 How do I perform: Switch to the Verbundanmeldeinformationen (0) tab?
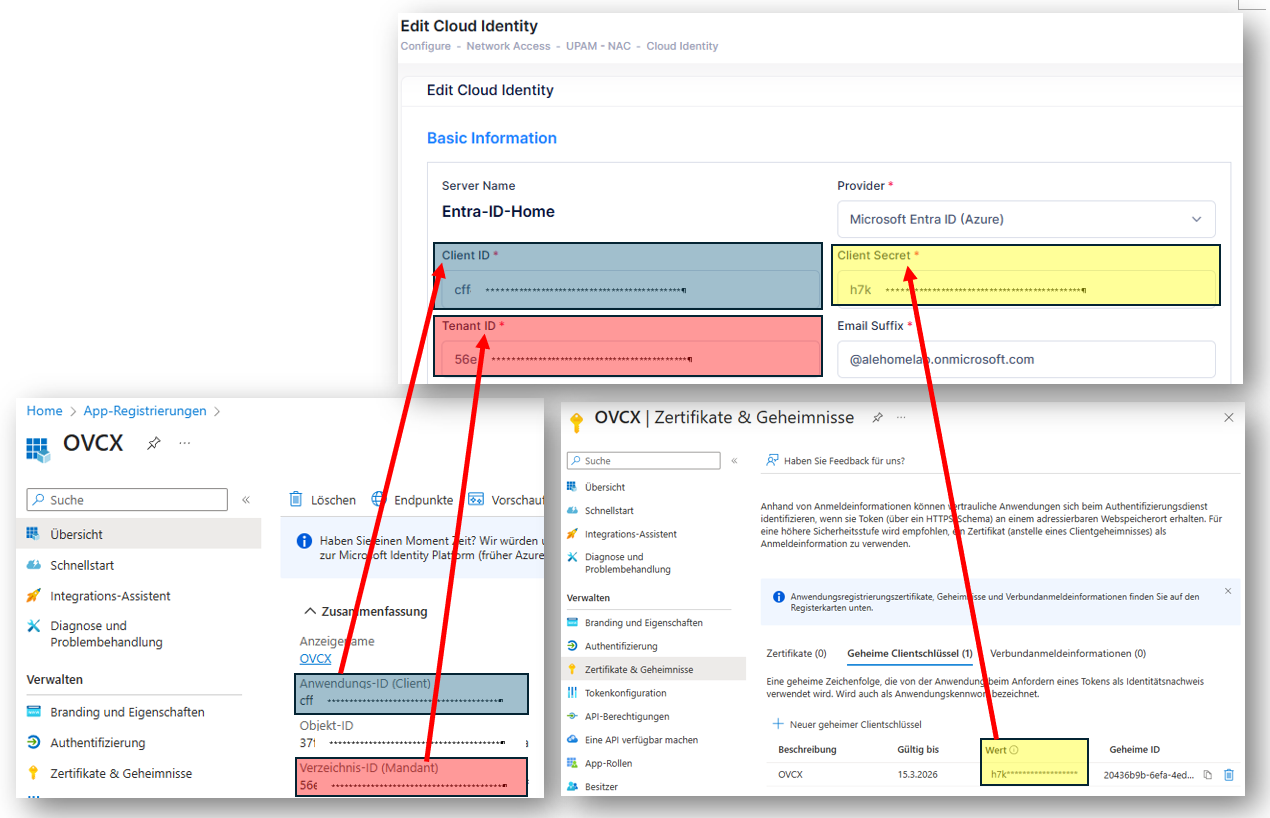coord(1067,653)
